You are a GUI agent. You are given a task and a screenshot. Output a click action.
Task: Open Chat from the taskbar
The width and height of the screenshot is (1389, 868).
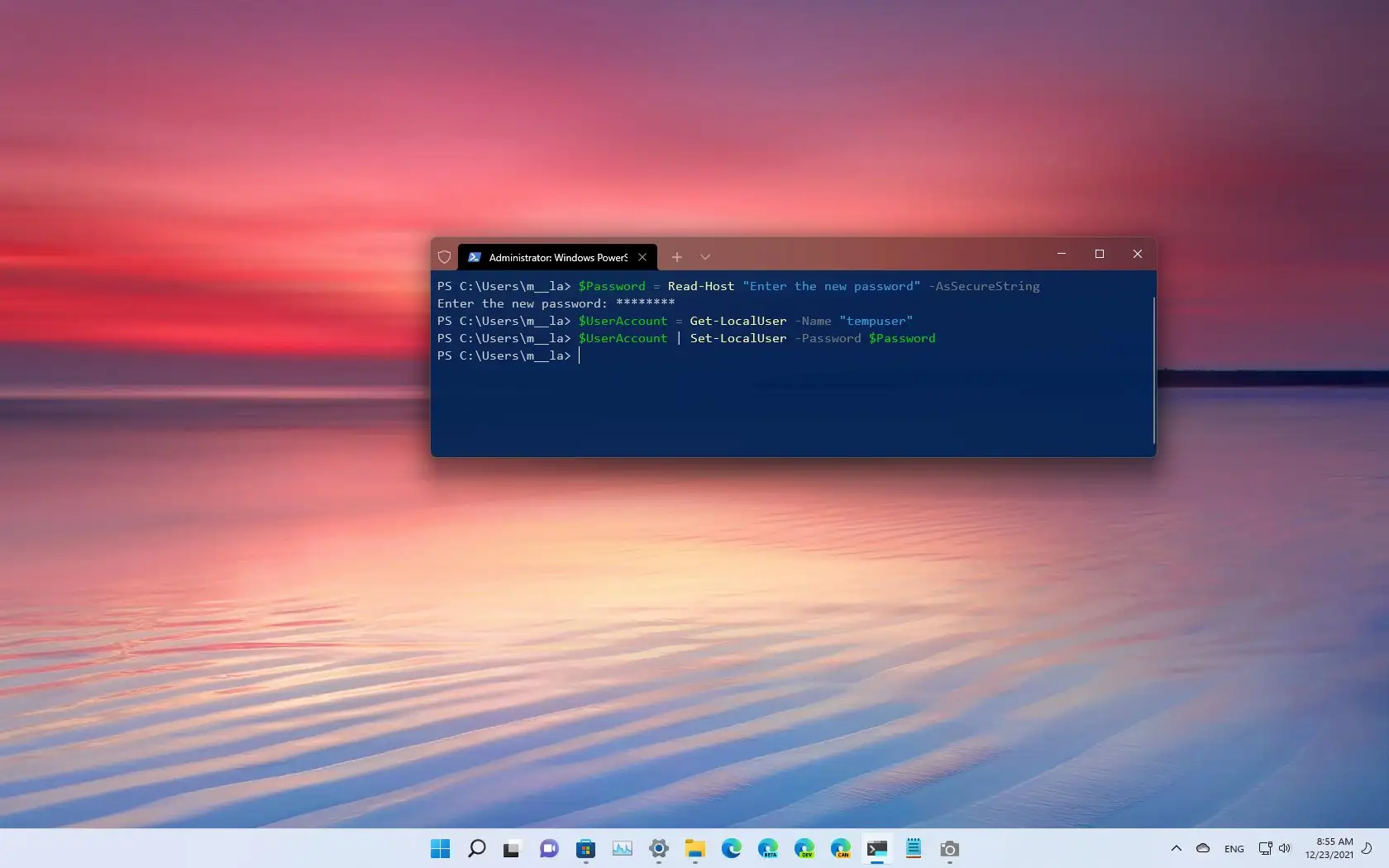pos(549,849)
